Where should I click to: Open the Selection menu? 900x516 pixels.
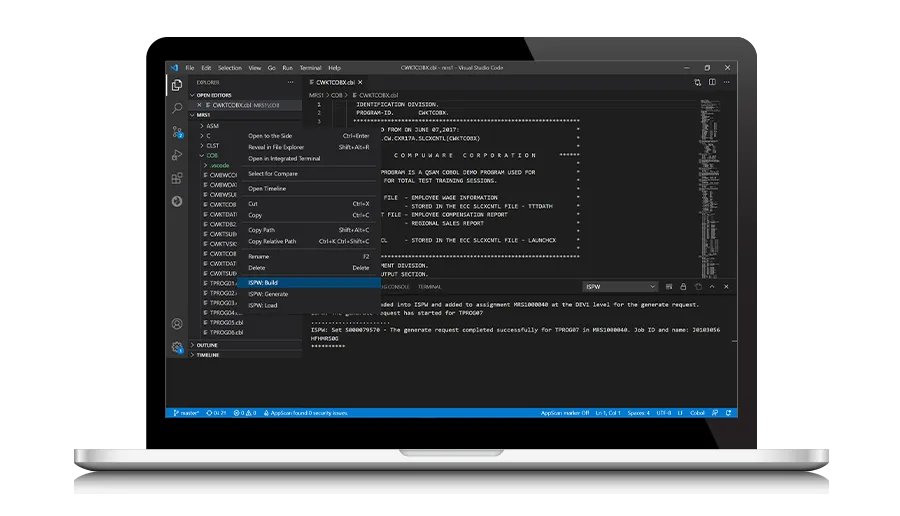[230, 68]
